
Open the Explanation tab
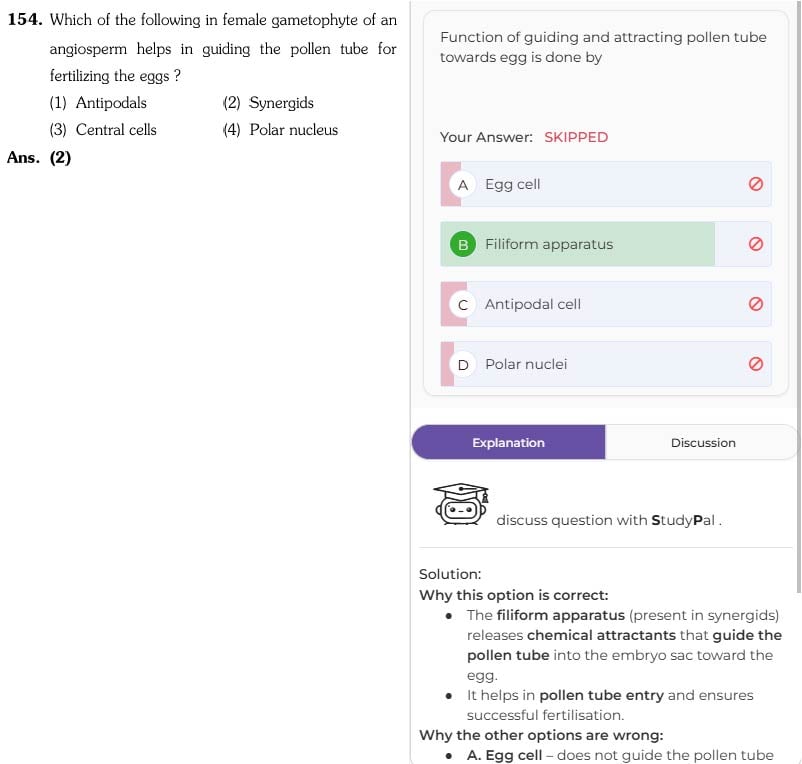[508, 442]
